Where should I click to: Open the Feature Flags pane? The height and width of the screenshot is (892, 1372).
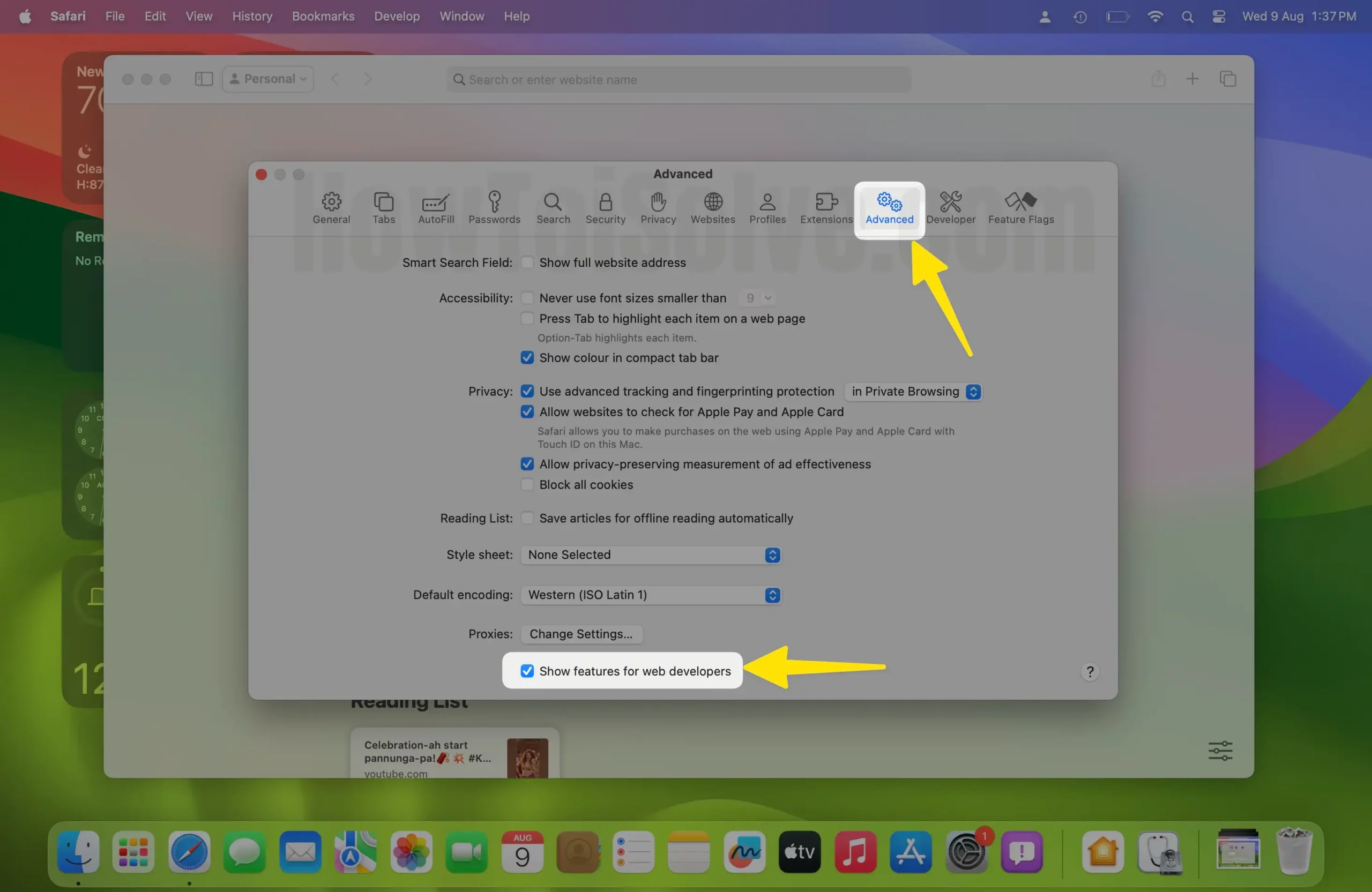point(1021,208)
